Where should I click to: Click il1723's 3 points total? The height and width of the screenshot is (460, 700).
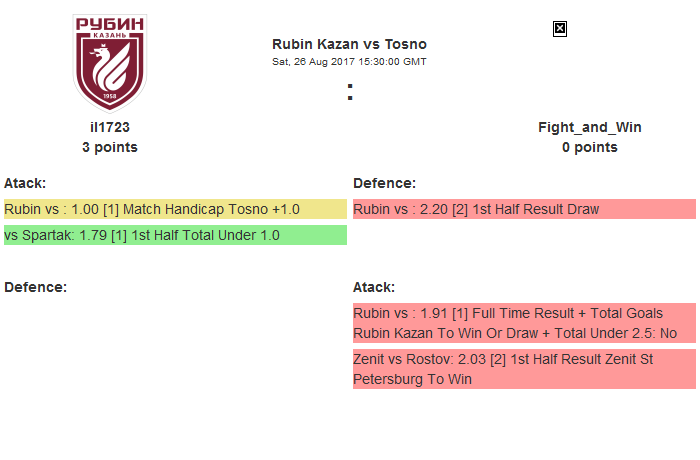tap(110, 147)
